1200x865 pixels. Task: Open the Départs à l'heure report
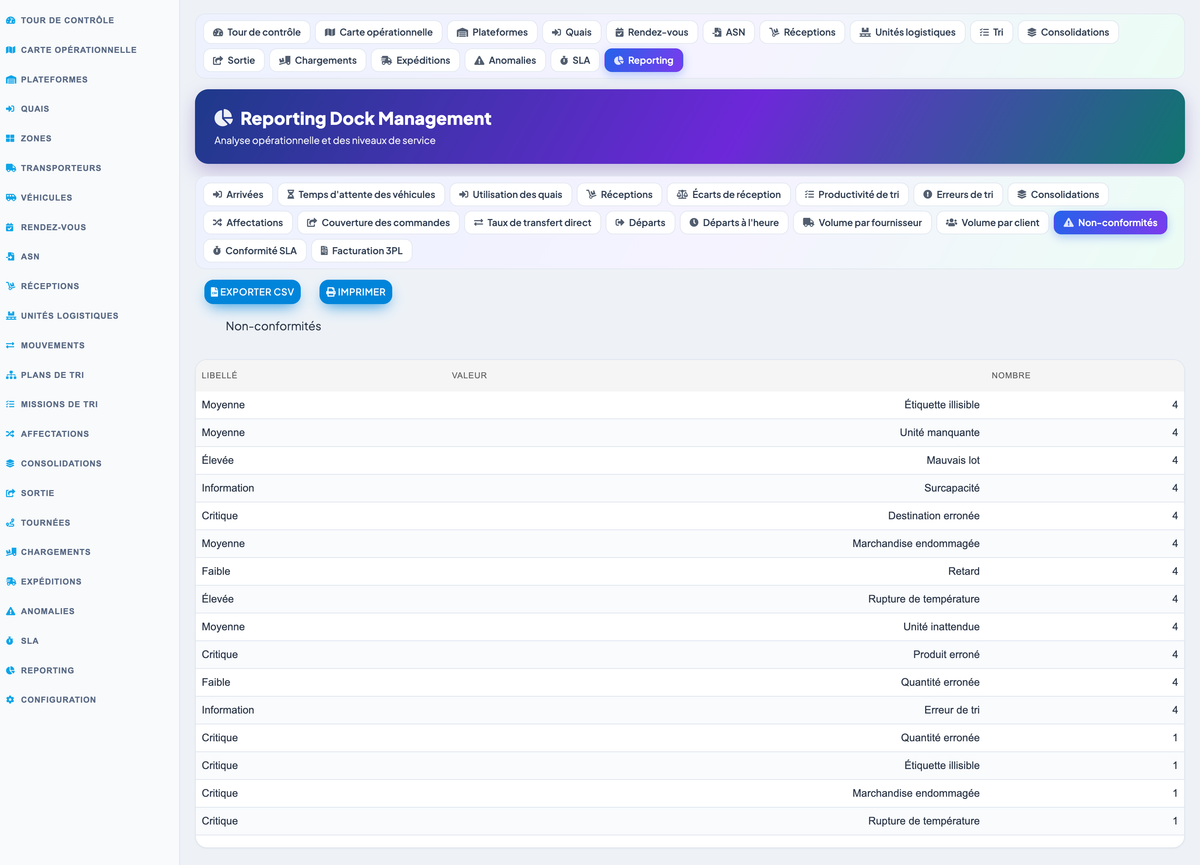click(734, 222)
